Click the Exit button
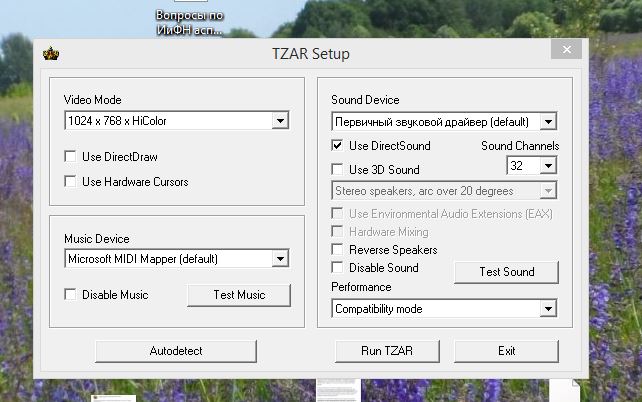The image size is (642, 402). coord(506,351)
